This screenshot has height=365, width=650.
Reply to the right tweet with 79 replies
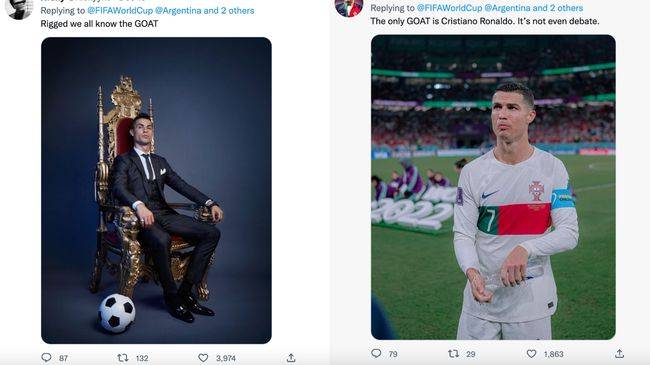376,353
